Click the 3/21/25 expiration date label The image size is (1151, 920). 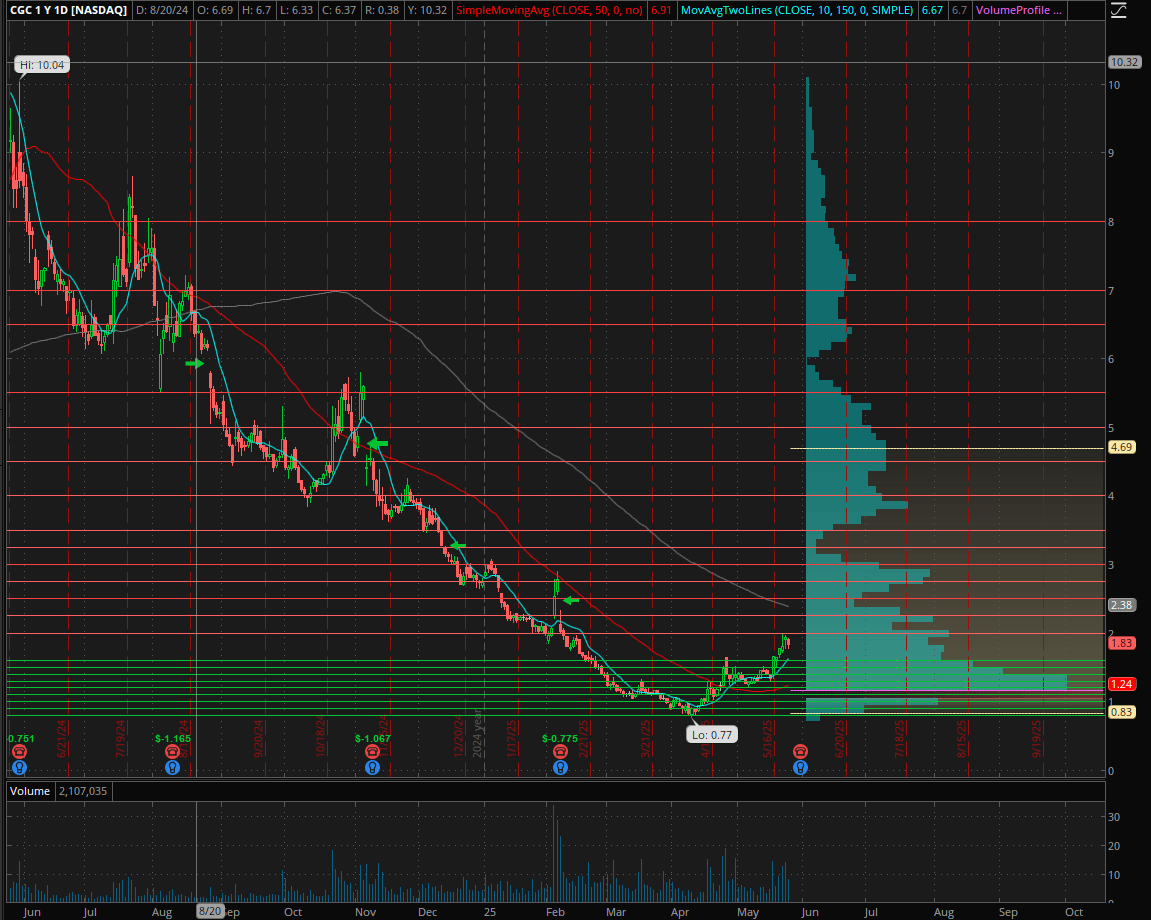click(646, 738)
